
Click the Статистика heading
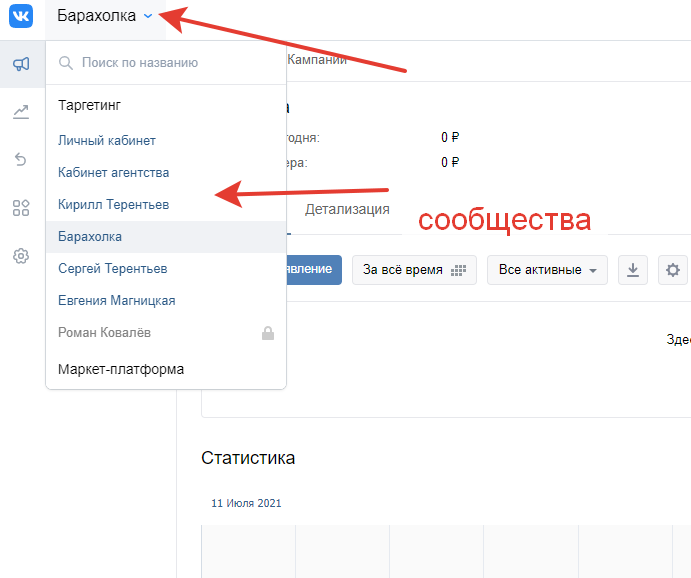click(248, 458)
